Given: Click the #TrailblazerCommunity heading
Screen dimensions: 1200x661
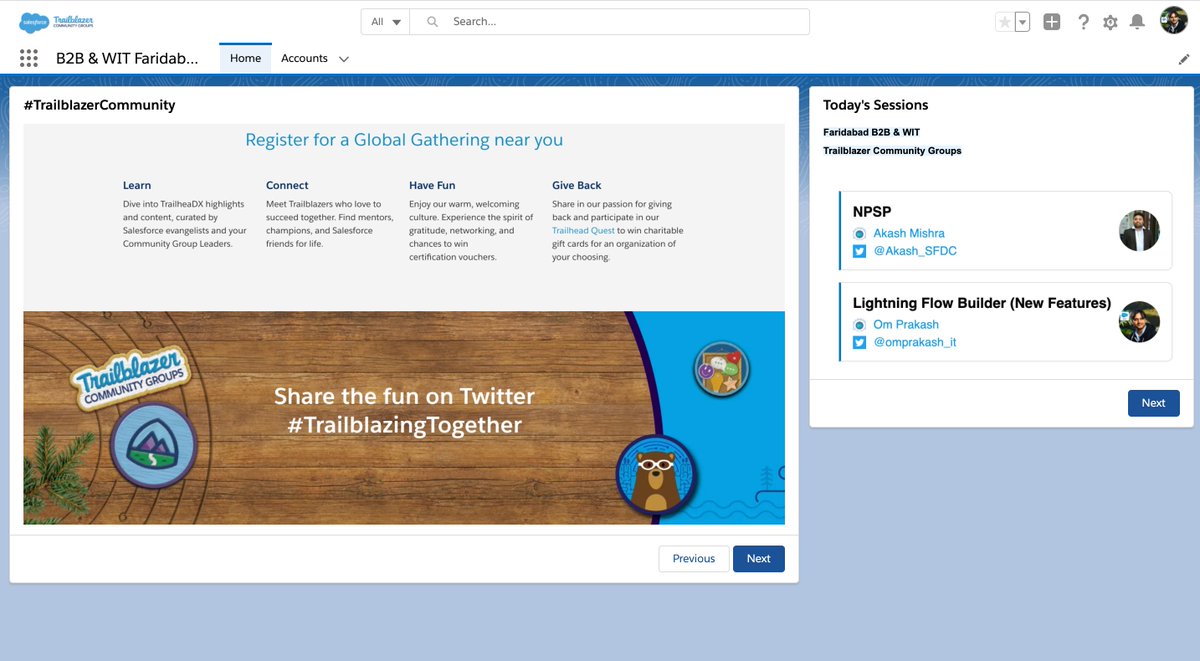Looking at the screenshot, I should [x=99, y=105].
